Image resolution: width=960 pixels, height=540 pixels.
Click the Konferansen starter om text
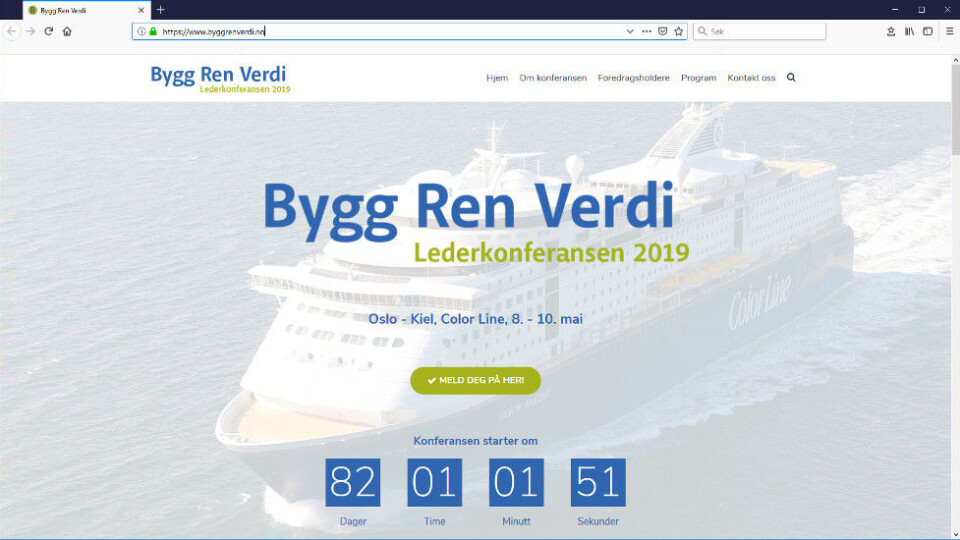(x=476, y=441)
